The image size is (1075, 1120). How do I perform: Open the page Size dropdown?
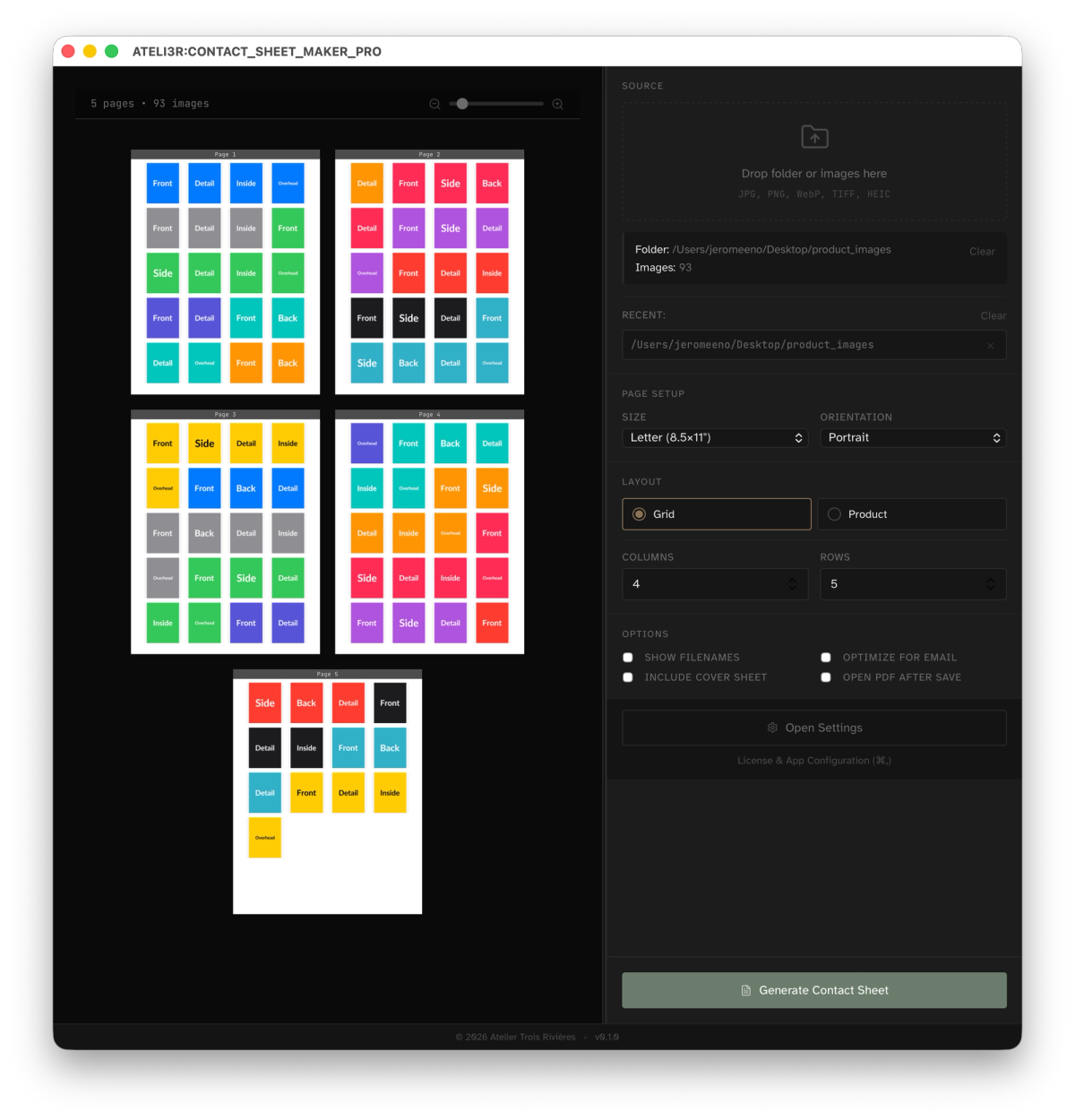point(715,437)
